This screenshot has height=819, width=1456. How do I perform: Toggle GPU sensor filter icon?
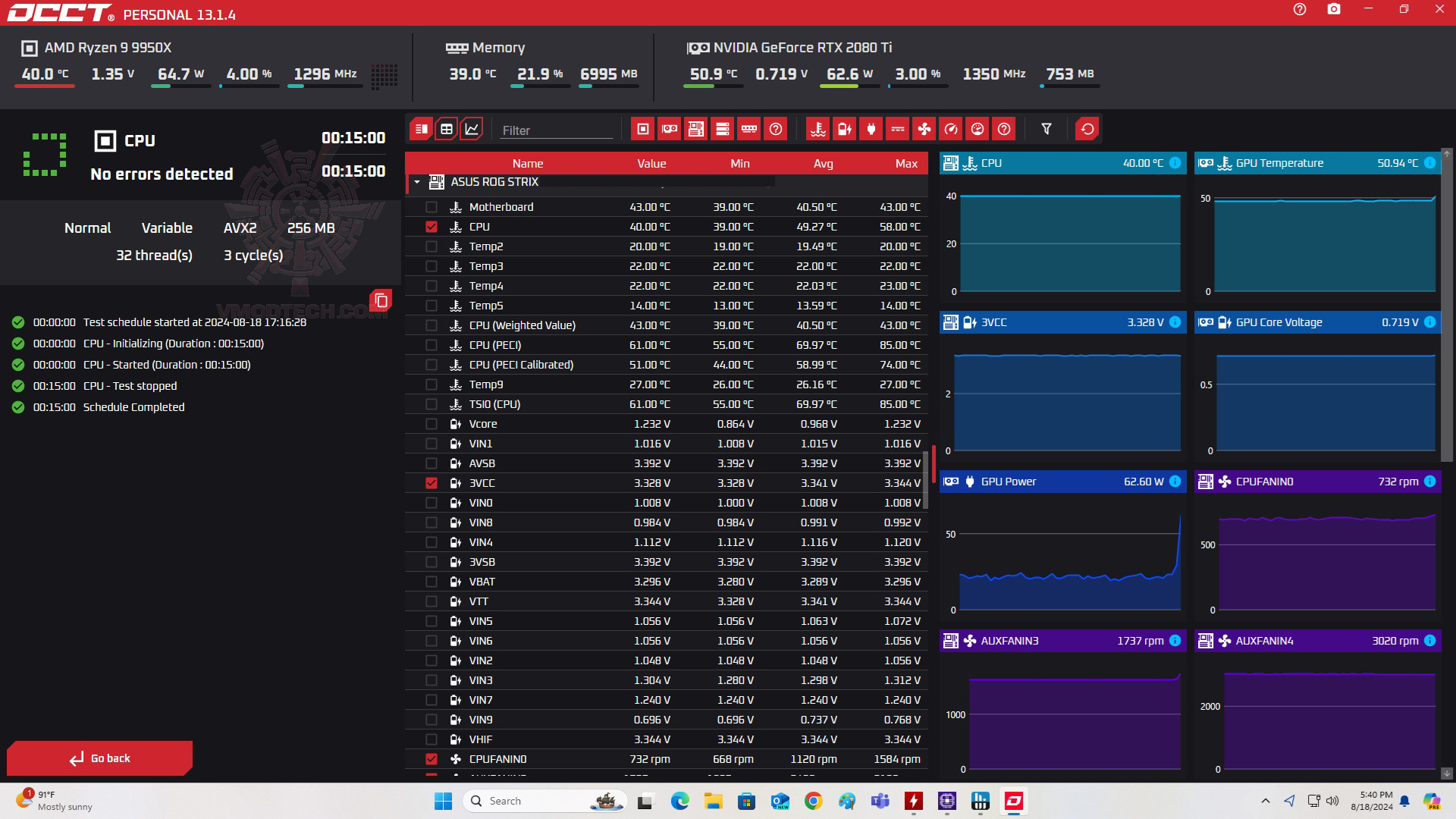click(x=669, y=129)
